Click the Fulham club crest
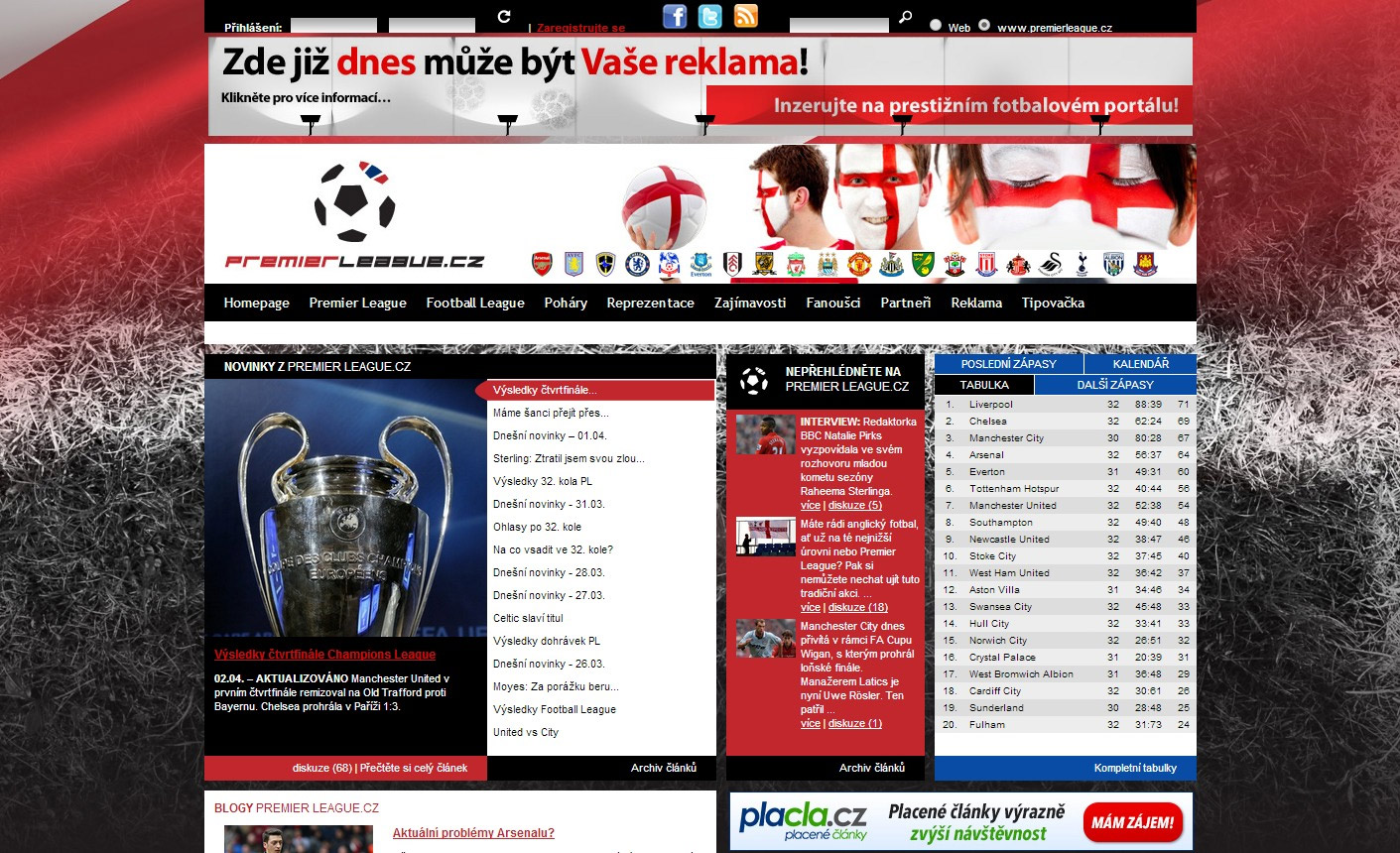 [732, 264]
